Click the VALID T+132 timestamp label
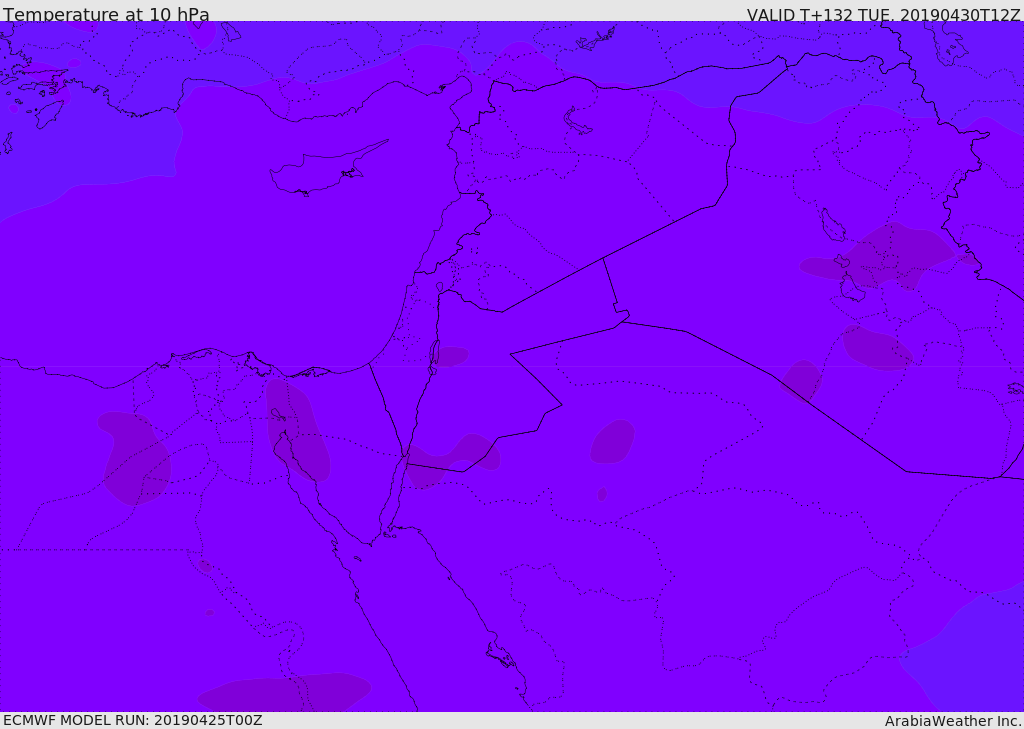The width and height of the screenshot is (1024, 729). click(x=883, y=15)
